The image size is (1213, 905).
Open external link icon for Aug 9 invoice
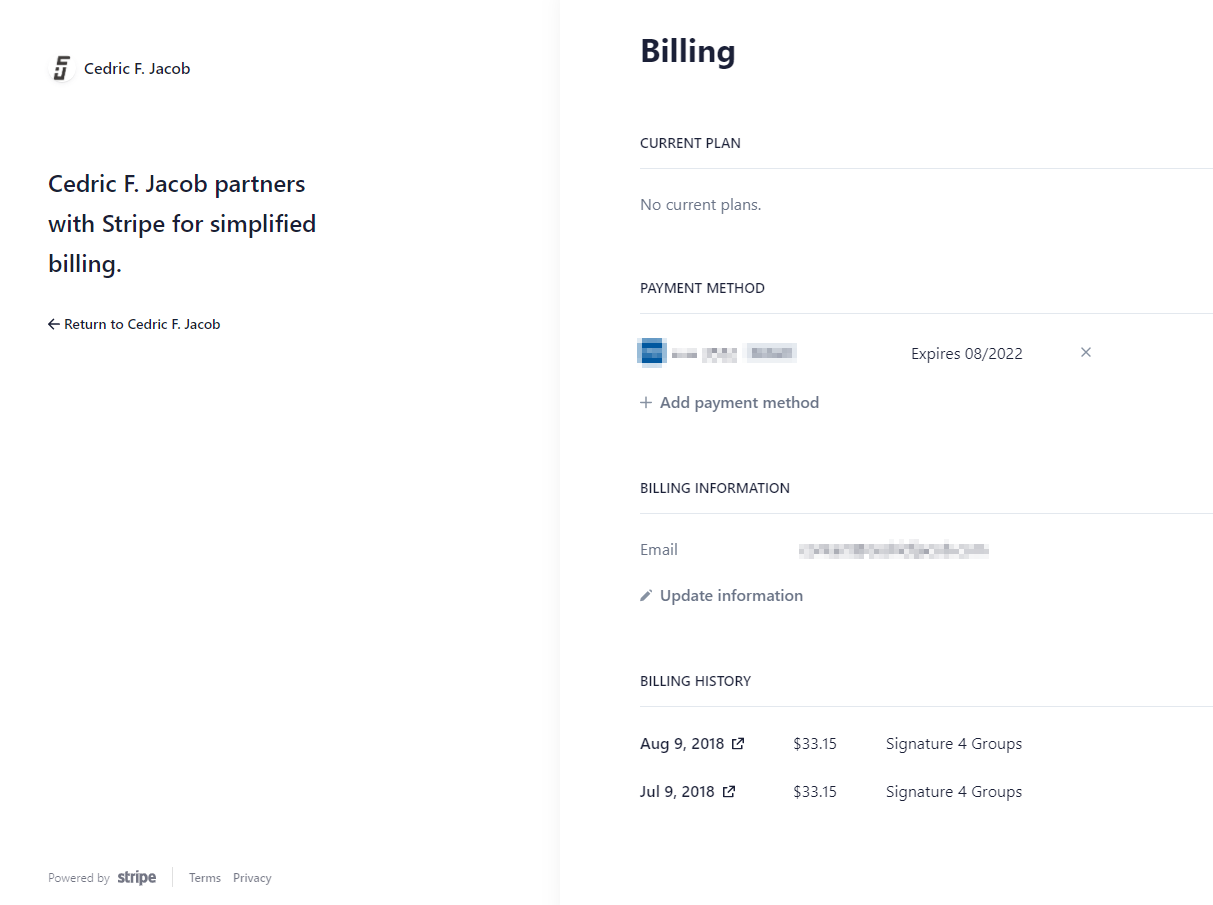[738, 744]
